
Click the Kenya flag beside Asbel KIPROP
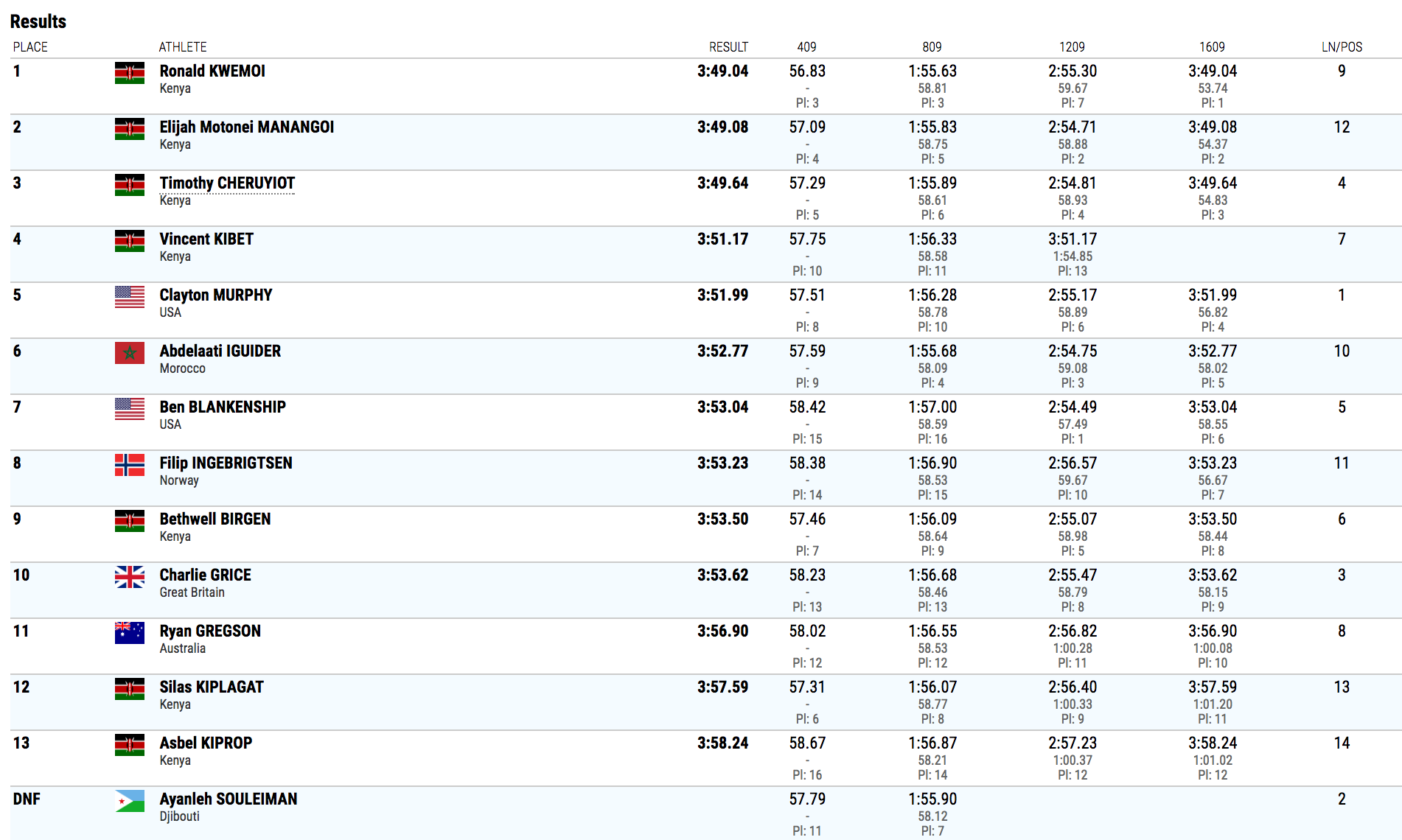(130, 745)
